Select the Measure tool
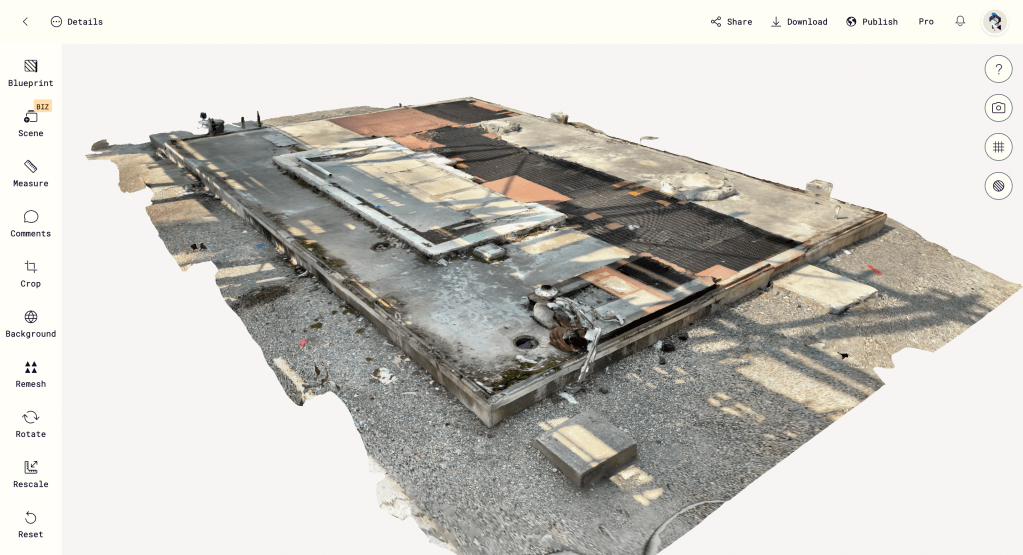This screenshot has width=1023, height=555. point(31,172)
